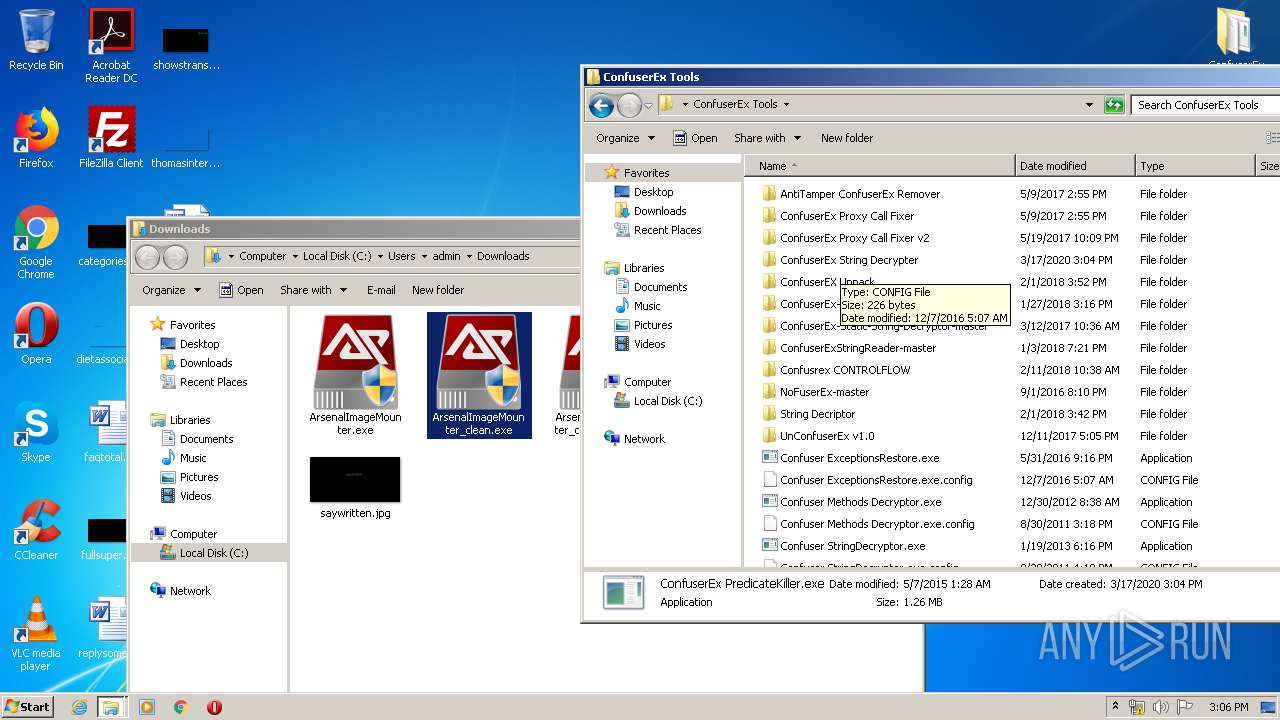Select ArsenalImageMounter_clean.exe file icon
Screen dimensions: 1280x720
tap(478, 376)
